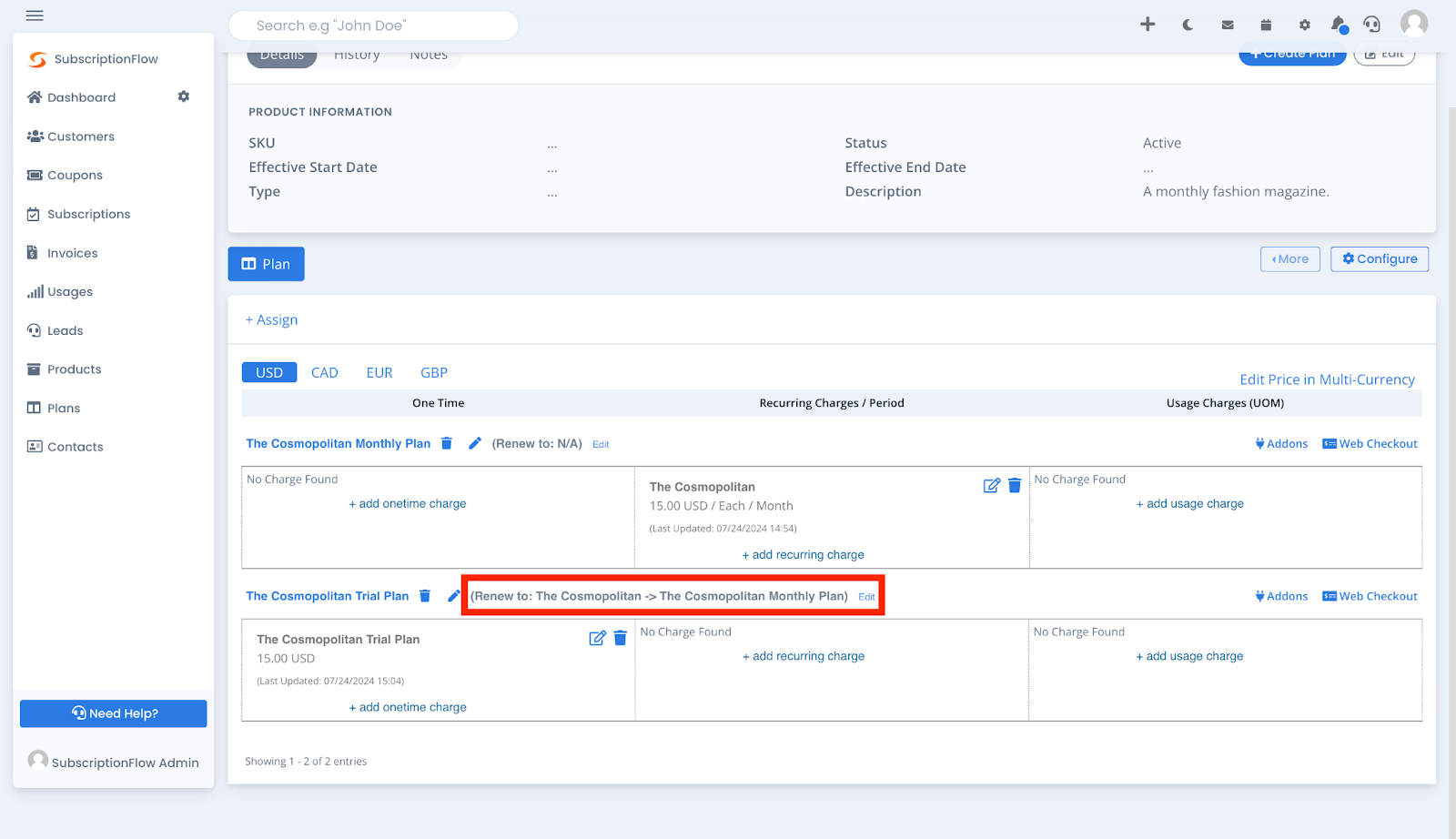Edit Monthly Plan with pencil icon

click(475, 443)
